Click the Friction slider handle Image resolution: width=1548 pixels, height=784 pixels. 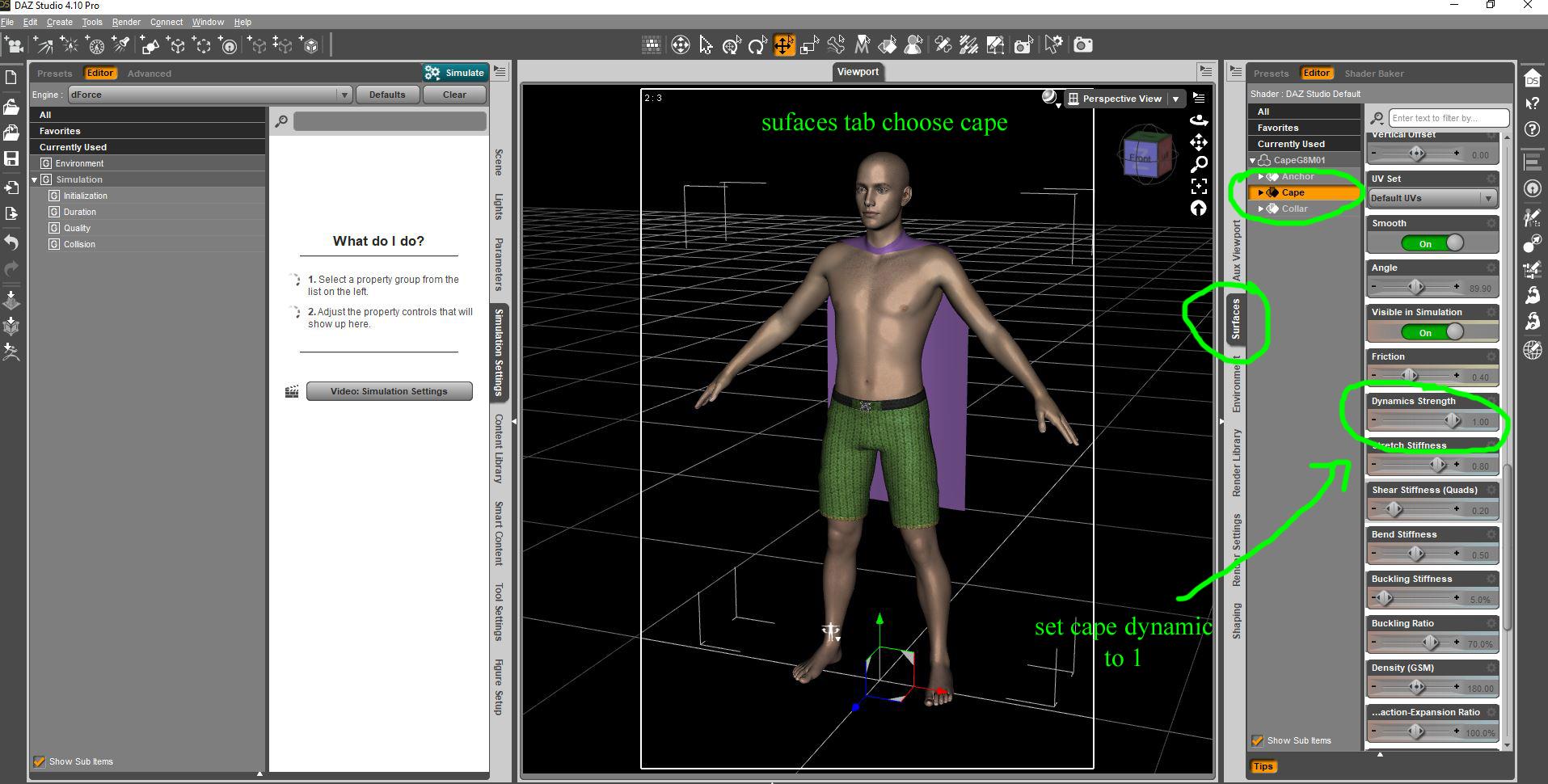tap(1409, 376)
